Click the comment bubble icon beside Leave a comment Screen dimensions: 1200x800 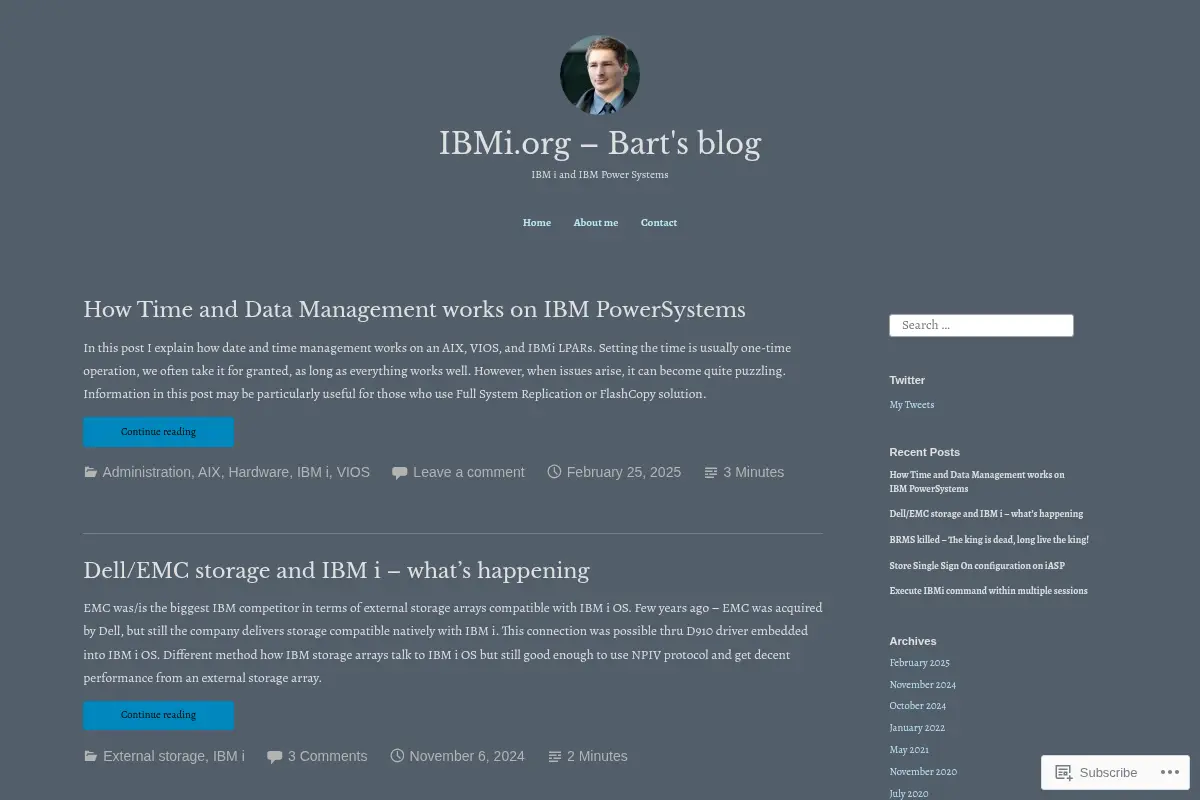pyautogui.click(x=400, y=472)
